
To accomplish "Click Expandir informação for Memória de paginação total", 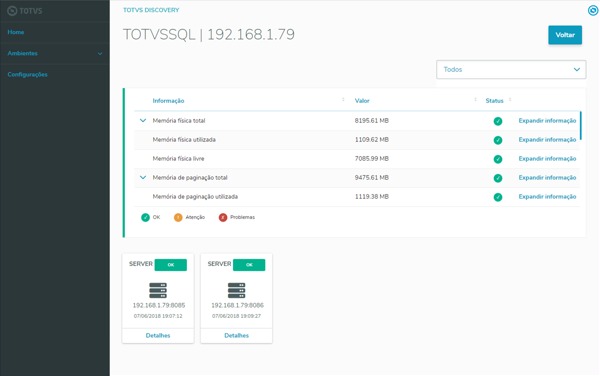I will click(547, 177).
